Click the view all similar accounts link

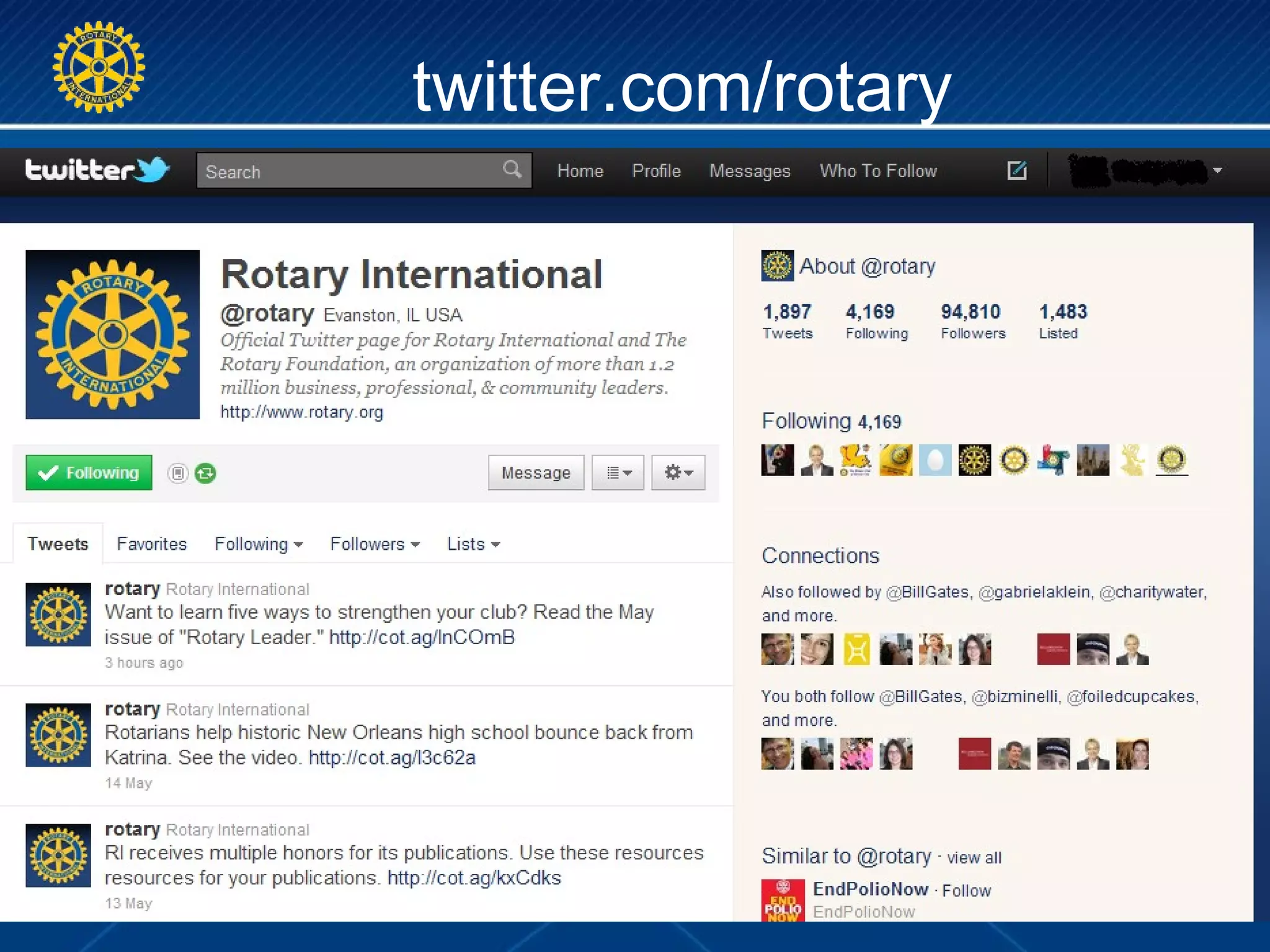pyautogui.click(x=974, y=858)
